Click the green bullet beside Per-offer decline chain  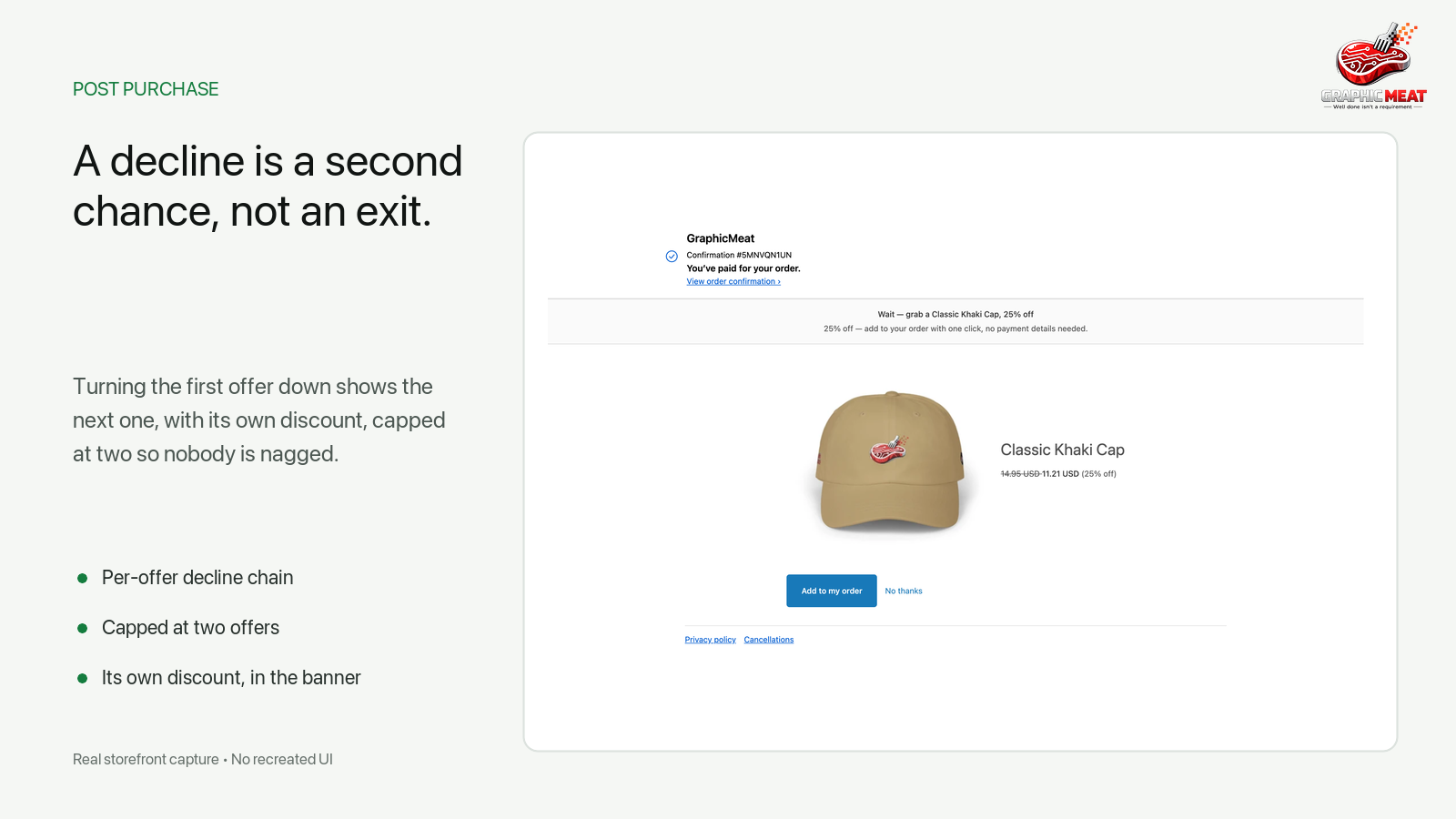[x=83, y=578]
